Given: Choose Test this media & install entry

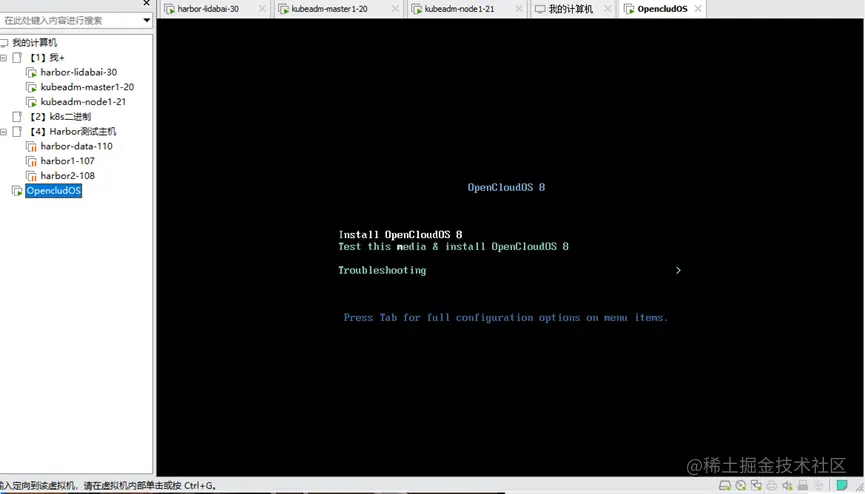Looking at the screenshot, I should tap(453, 247).
